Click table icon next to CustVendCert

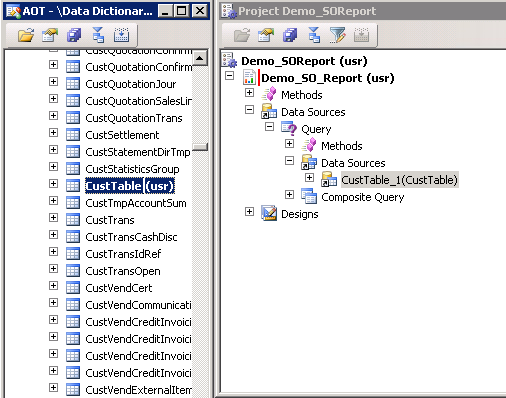coord(73,288)
